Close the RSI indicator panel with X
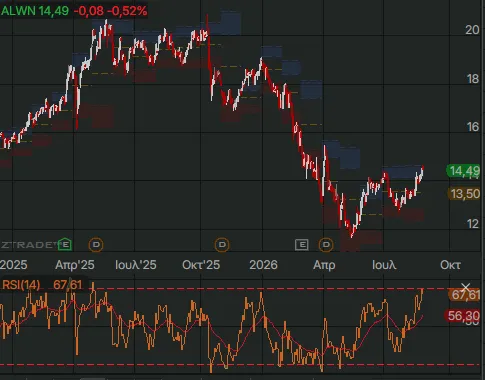Viewport: 485px width, 380px height. [466, 287]
